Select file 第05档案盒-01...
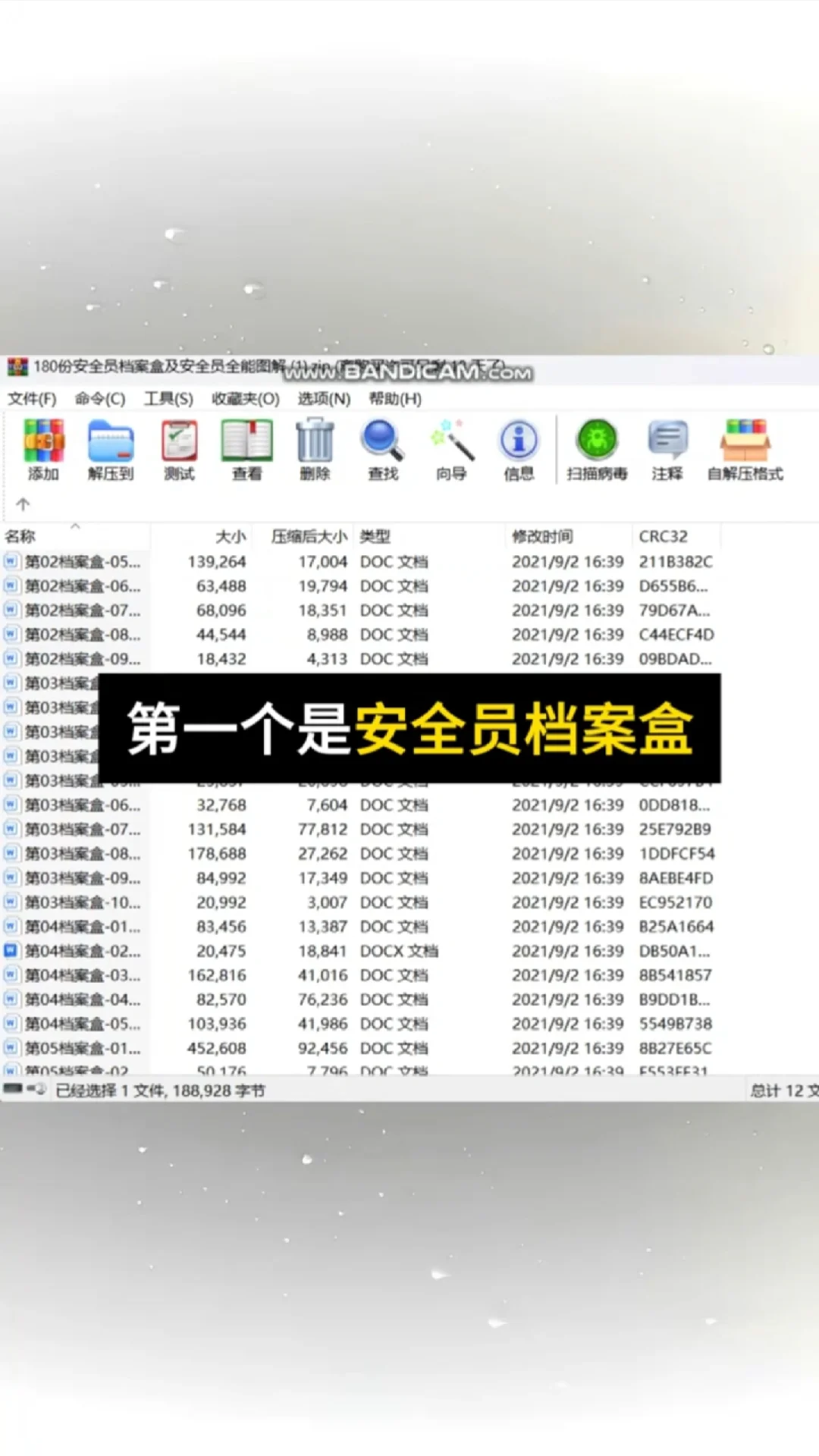819x1456 pixels. tap(82, 1047)
